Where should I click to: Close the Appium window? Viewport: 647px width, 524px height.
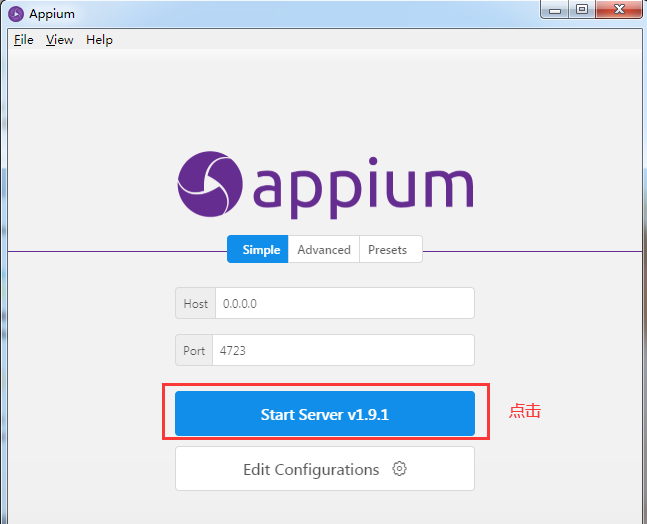tap(619, 9)
